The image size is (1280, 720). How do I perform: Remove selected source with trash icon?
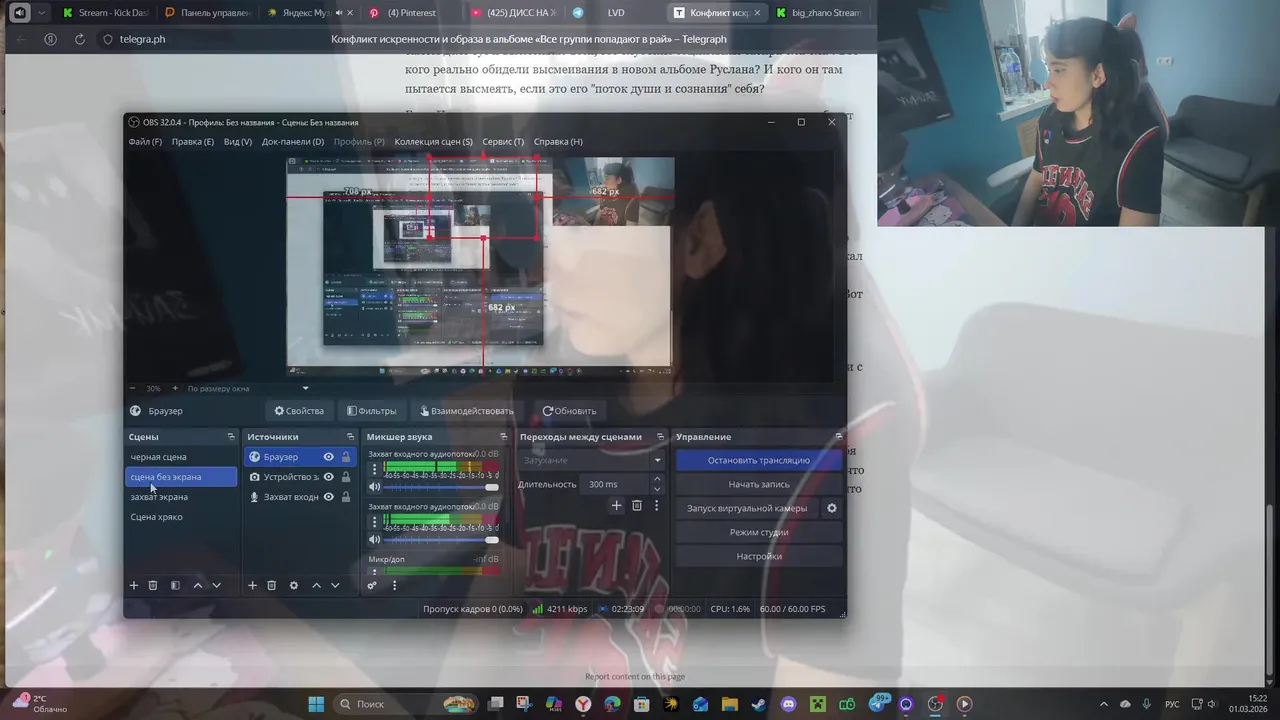(271, 585)
